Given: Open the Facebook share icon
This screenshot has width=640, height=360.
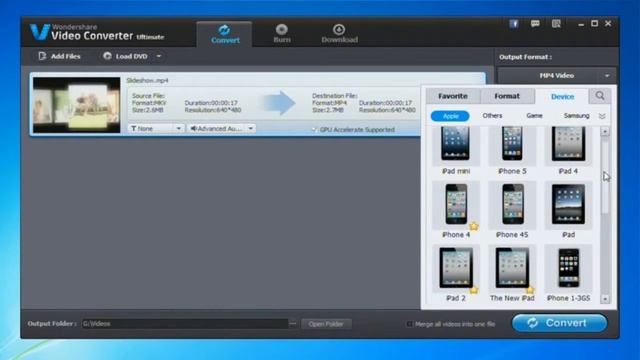Looking at the screenshot, I should coord(514,24).
